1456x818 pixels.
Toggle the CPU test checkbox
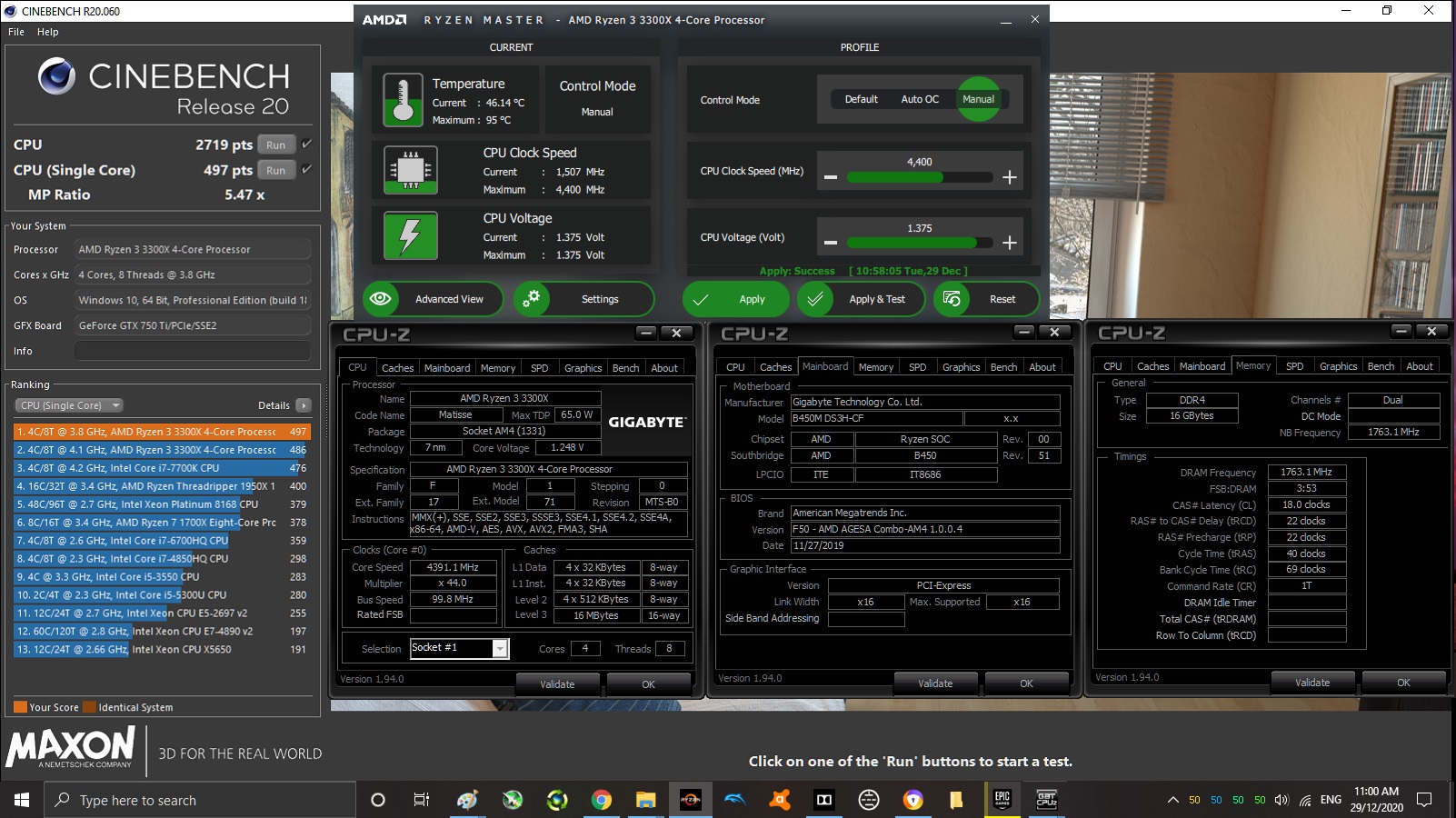point(306,144)
